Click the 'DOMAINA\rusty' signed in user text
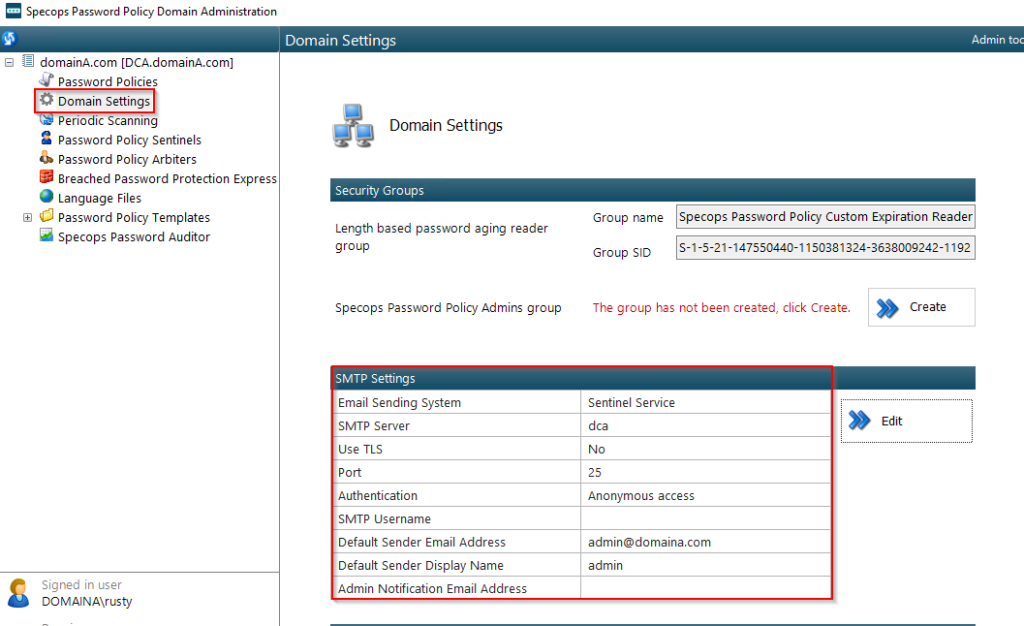Image resolution: width=1024 pixels, height=626 pixels. click(x=87, y=601)
